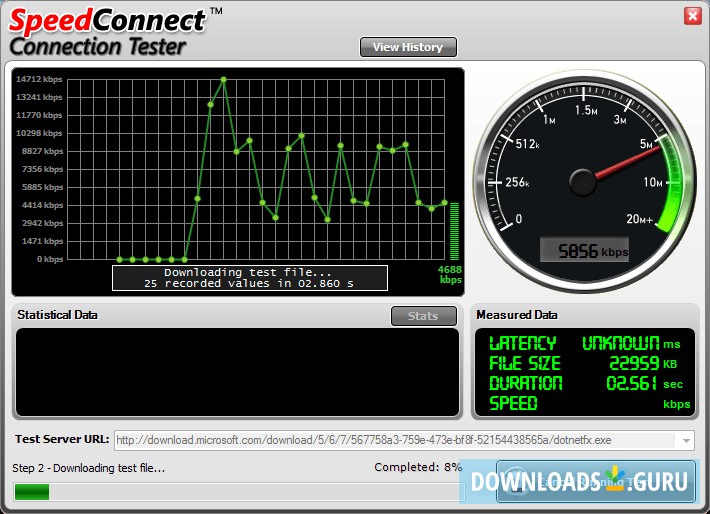The image size is (710, 514).
Task: Click the empty Statistical Data display panel
Action: [237, 372]
